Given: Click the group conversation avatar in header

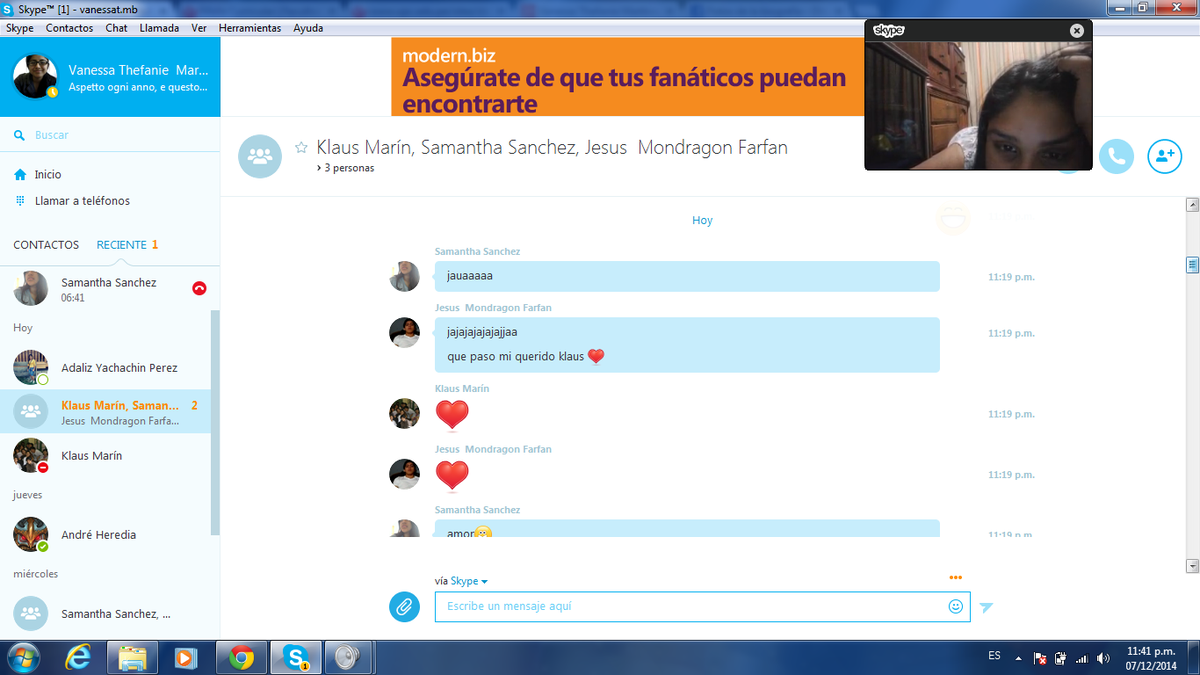Looking at the screenshot, I should coord(260,156).
